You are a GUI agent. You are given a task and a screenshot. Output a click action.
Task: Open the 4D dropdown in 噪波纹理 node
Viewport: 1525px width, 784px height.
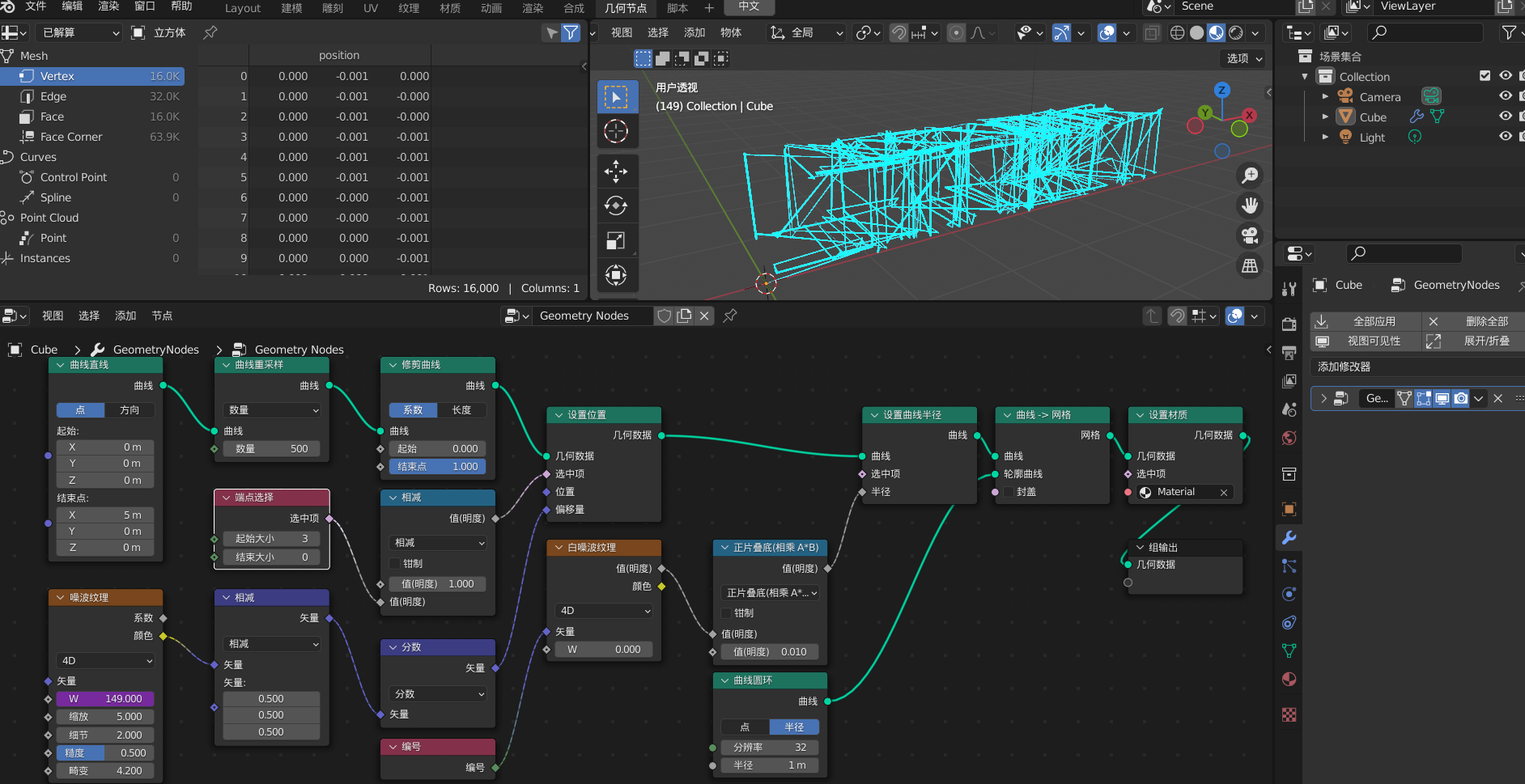coord(105,661)
